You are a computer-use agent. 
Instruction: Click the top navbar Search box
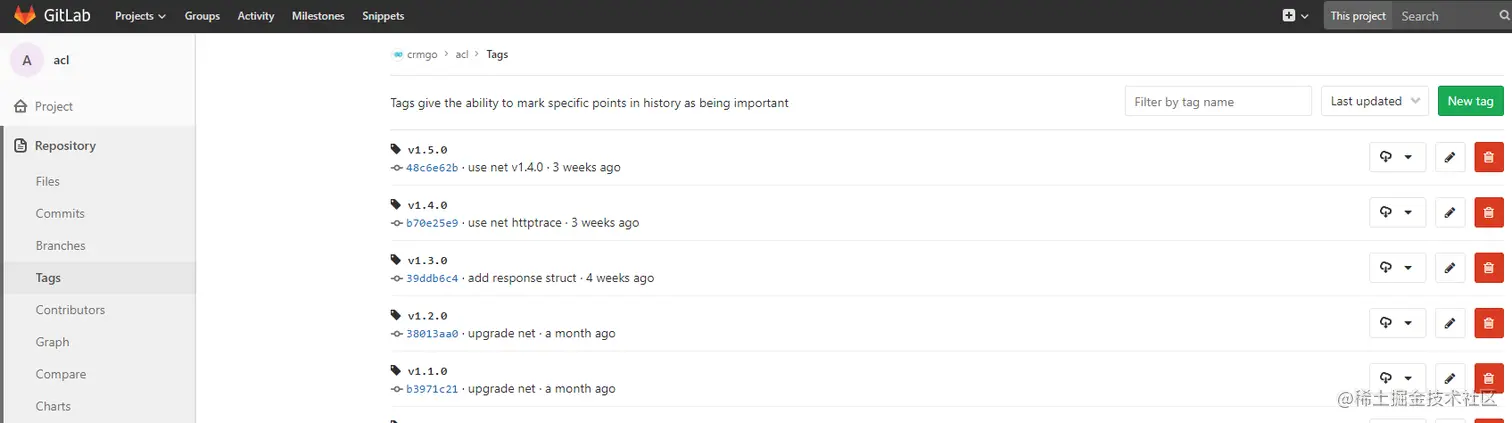click(x=1452, y=16)
